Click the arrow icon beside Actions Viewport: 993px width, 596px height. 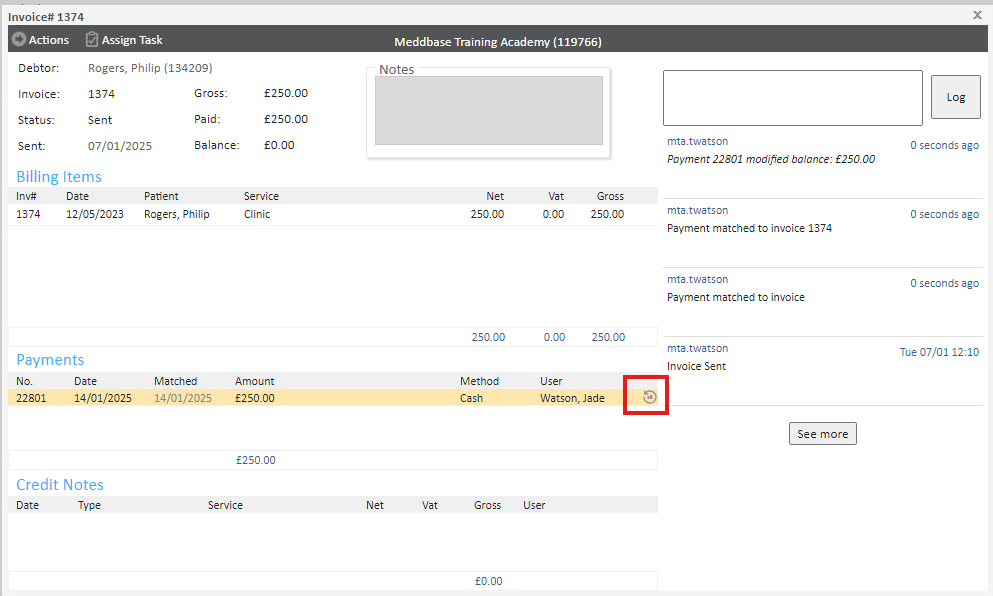tap(18, 40)
